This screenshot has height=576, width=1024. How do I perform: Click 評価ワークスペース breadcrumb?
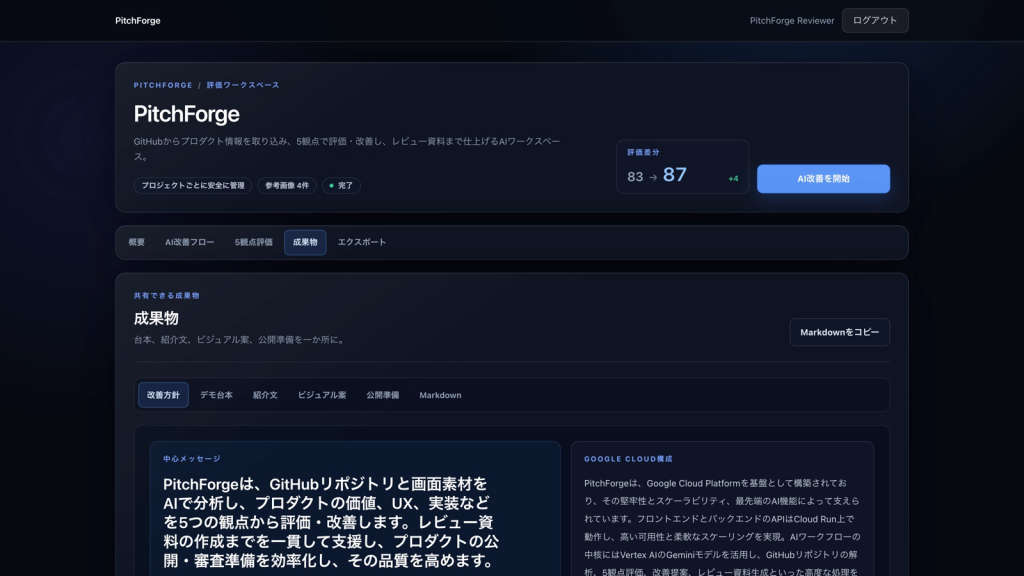click(243, 85)
